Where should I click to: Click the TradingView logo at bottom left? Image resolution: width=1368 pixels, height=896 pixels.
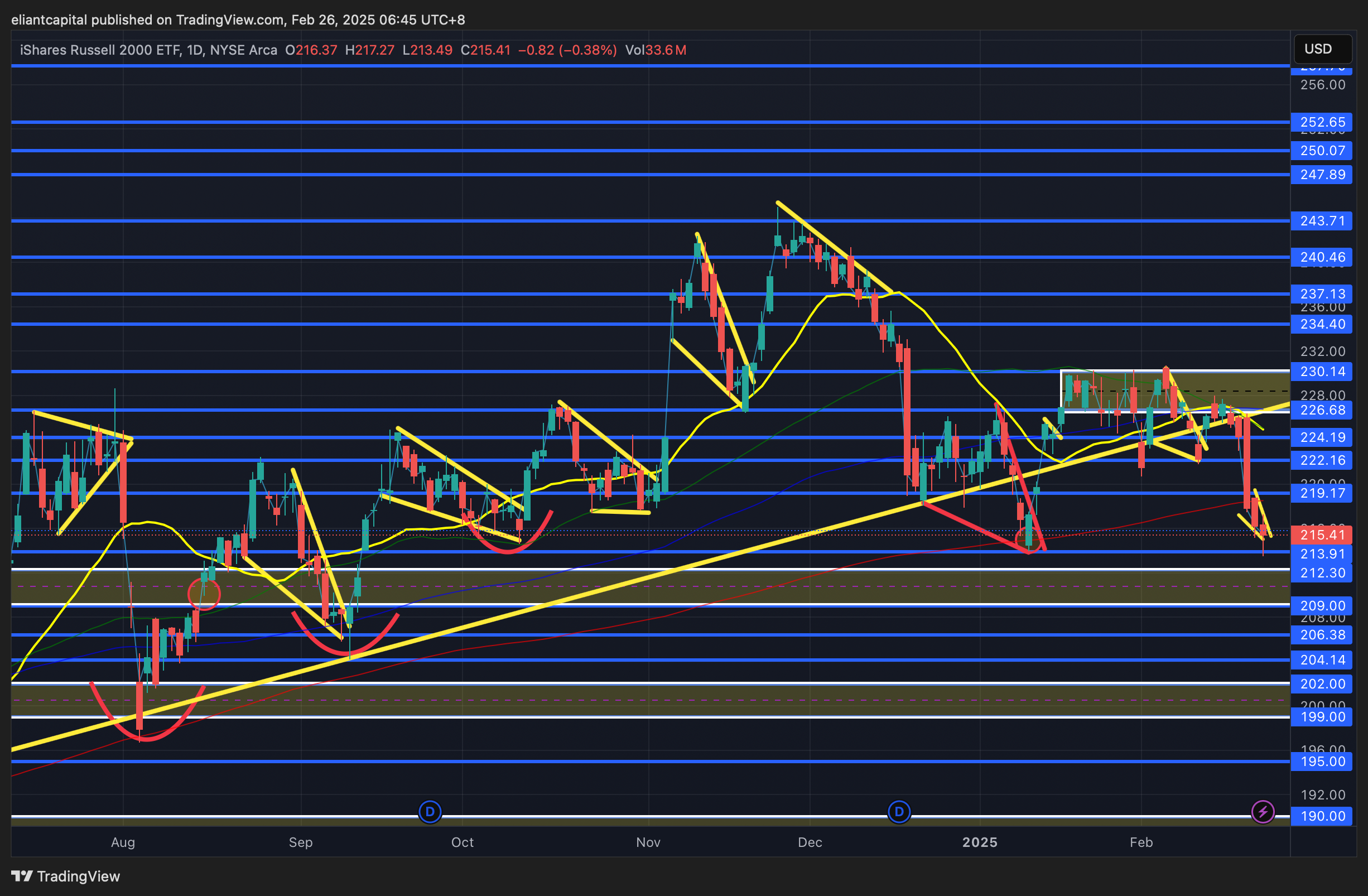click(x=65, y=876)
